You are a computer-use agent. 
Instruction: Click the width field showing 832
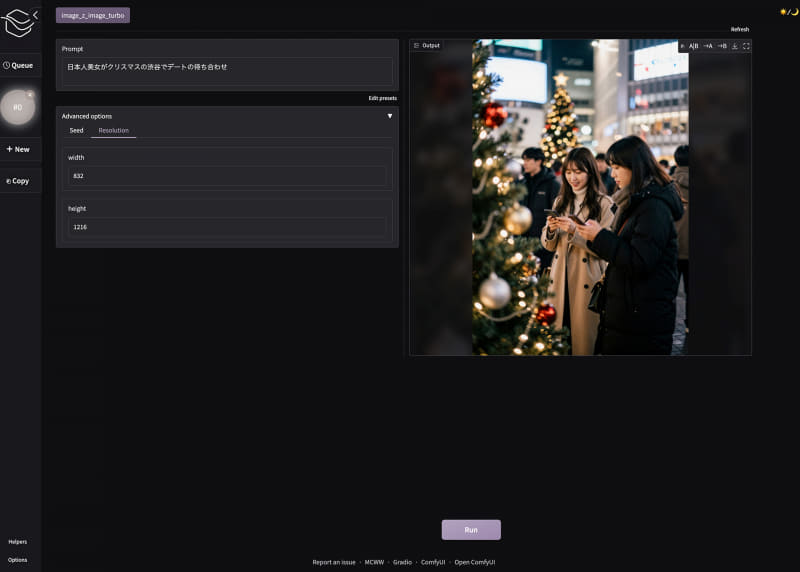click(x=227, y=176)
